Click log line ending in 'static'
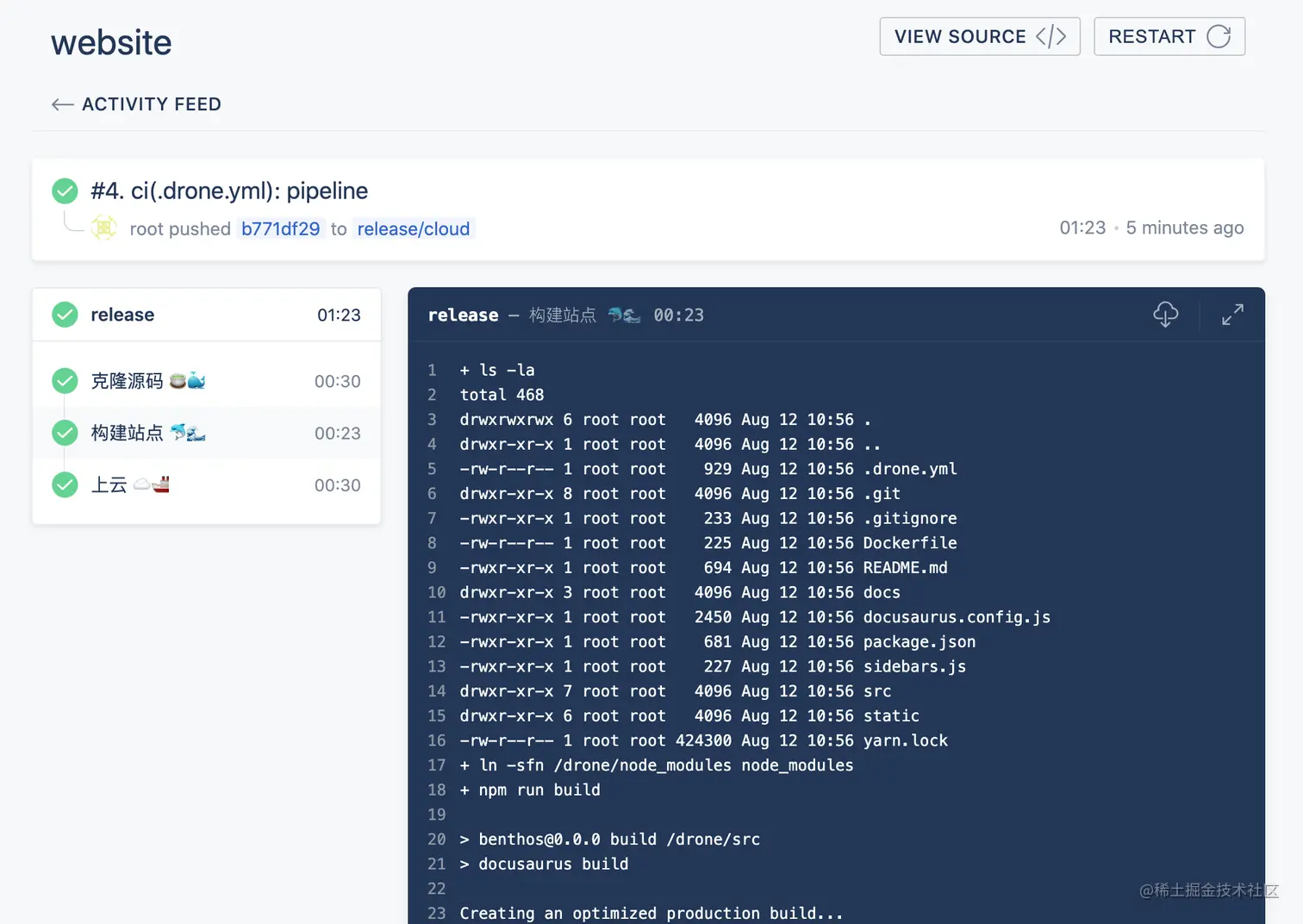1303x924 pixels. coord(689,716)
